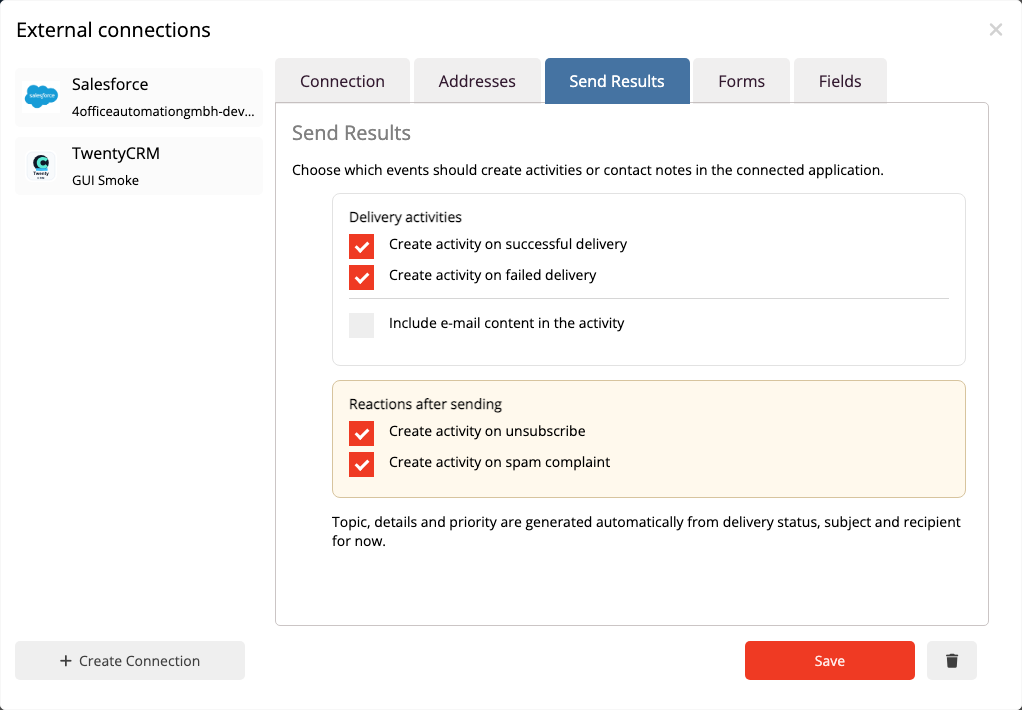This screenshot has height=710, width=1022.
Task: Uncheck Create activity on spam complaint
Action: pos(361,464)
